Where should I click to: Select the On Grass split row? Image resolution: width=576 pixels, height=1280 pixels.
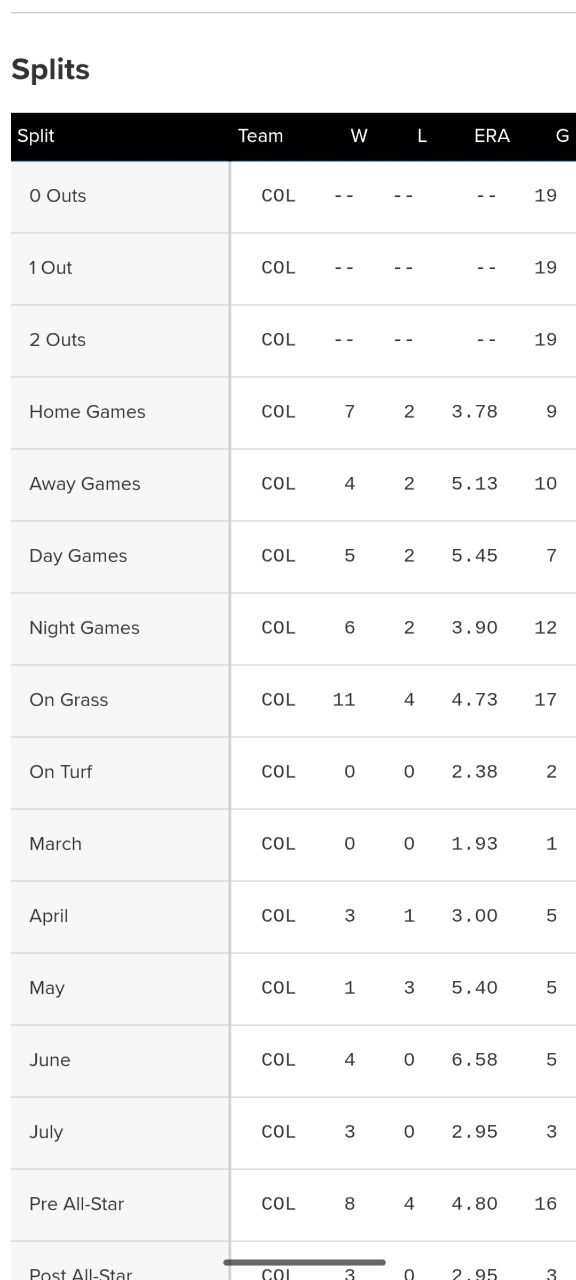[x=293, y=700]
